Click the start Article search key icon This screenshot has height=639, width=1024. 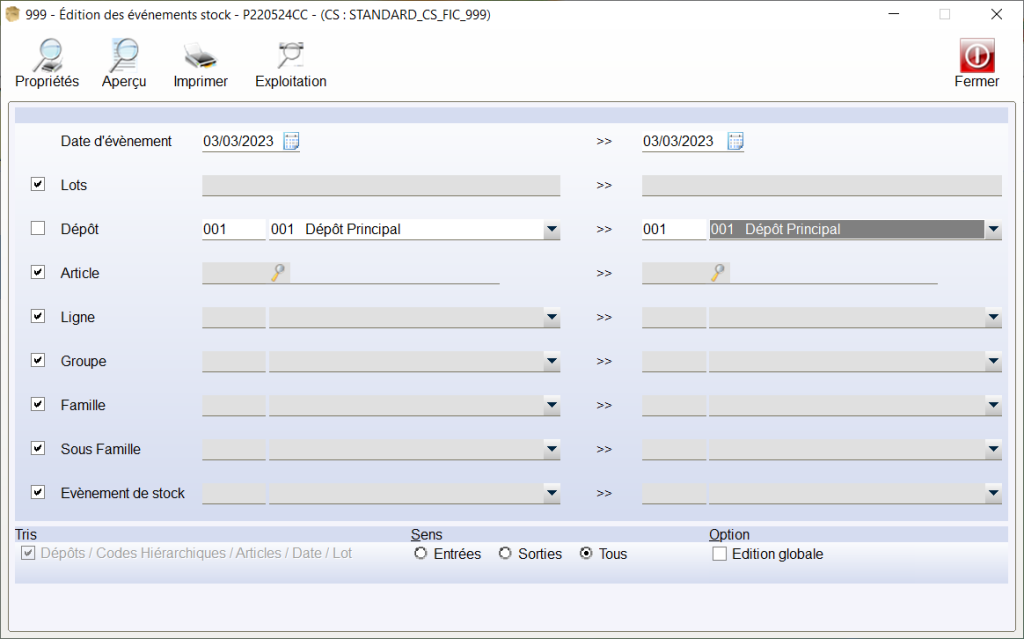pyautogui.click(x=278, y=273)
